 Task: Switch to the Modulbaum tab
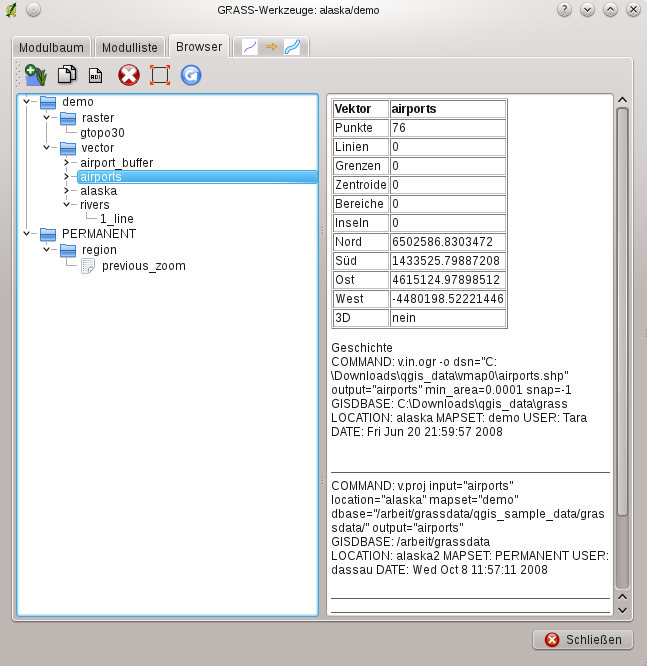(x=51, y=47)
